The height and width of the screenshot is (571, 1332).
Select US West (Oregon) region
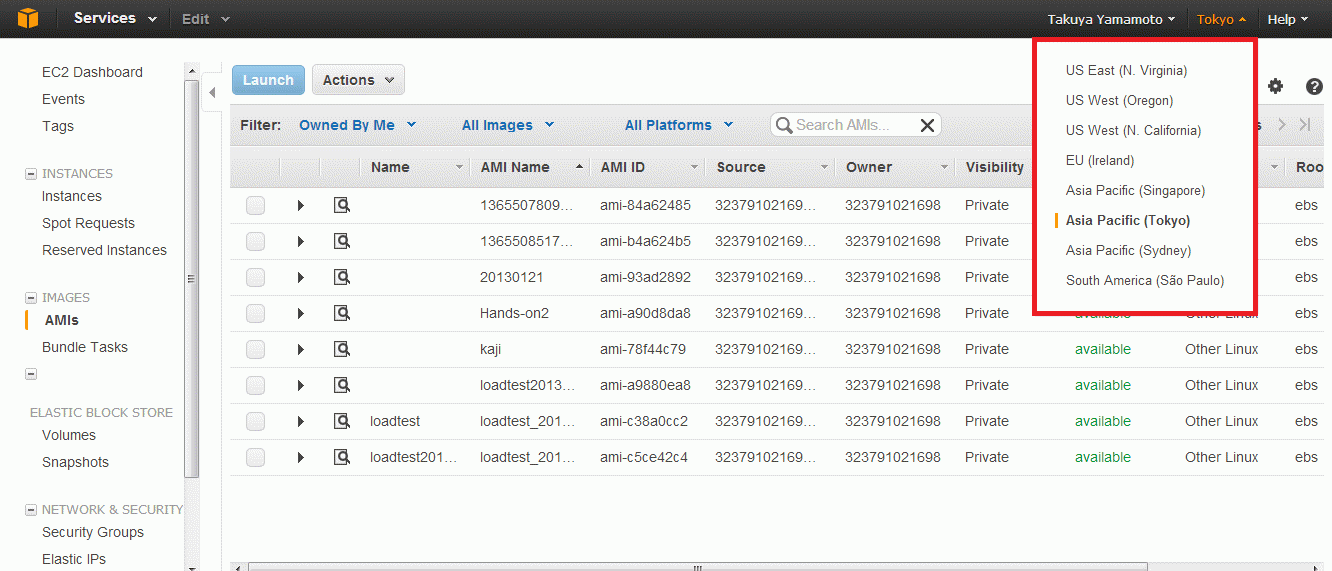click(x=1119, y=100)
